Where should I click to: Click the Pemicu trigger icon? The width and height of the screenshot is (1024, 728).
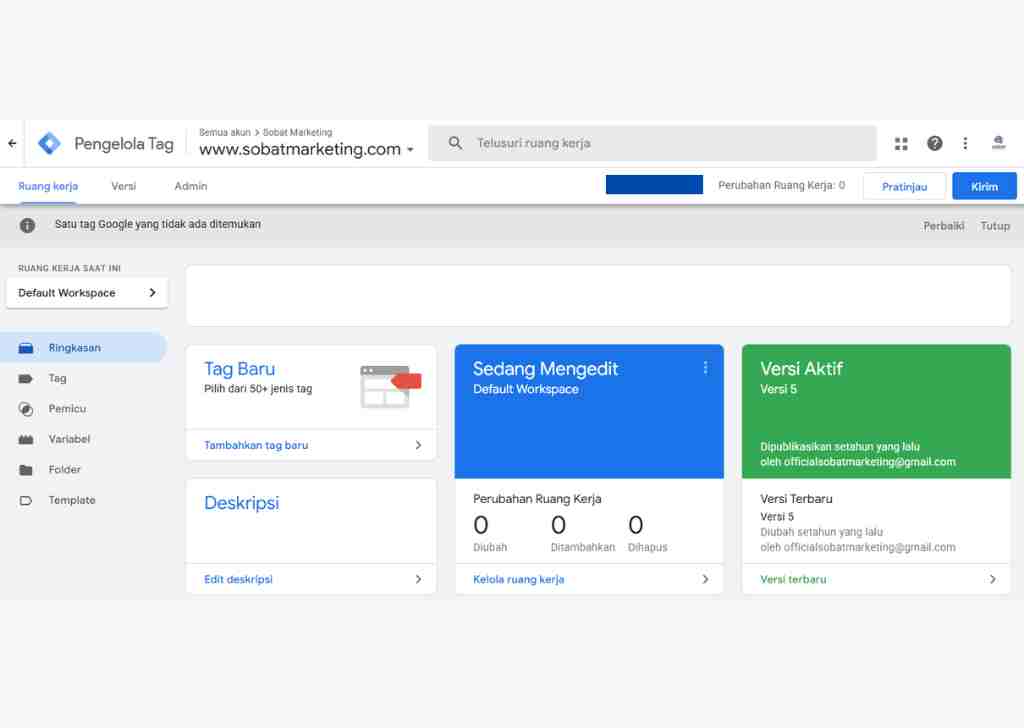click(x=25, y=409)
